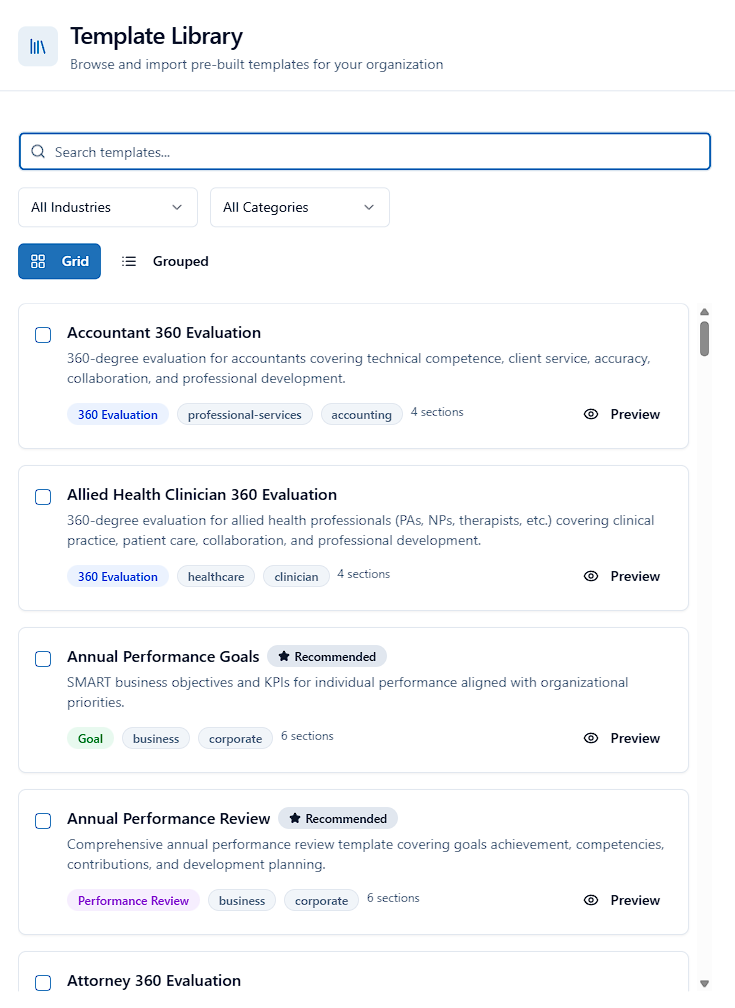Preview the Accountant 360 Evaluation template
The height and width of the screenshot is (1008, 735).
tap(622, 414)
